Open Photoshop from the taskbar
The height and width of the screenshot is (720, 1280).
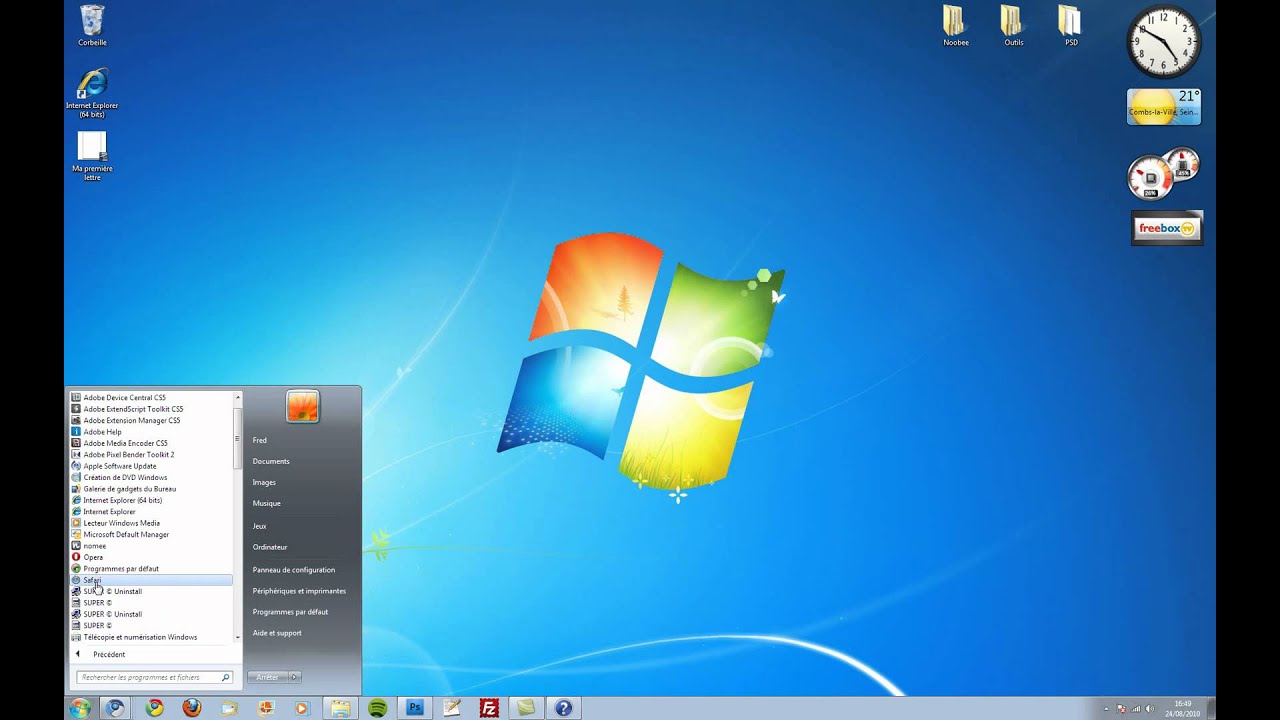414,708
